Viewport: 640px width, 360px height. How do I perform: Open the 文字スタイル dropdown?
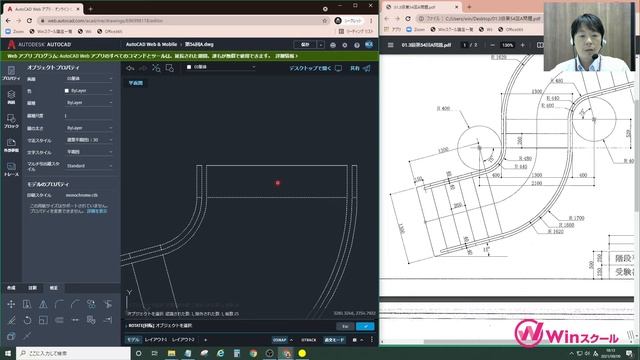(x=89, y=152)
